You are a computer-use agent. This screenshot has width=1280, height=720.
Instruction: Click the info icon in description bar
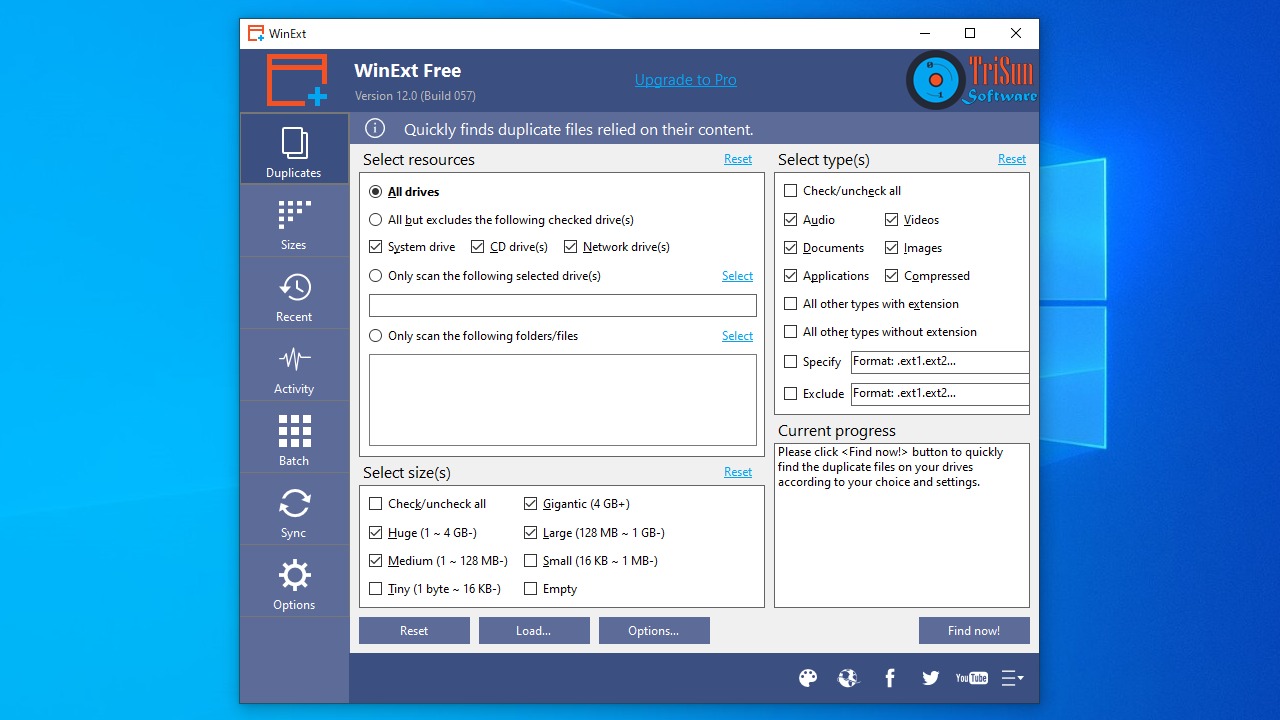(375, 128)
